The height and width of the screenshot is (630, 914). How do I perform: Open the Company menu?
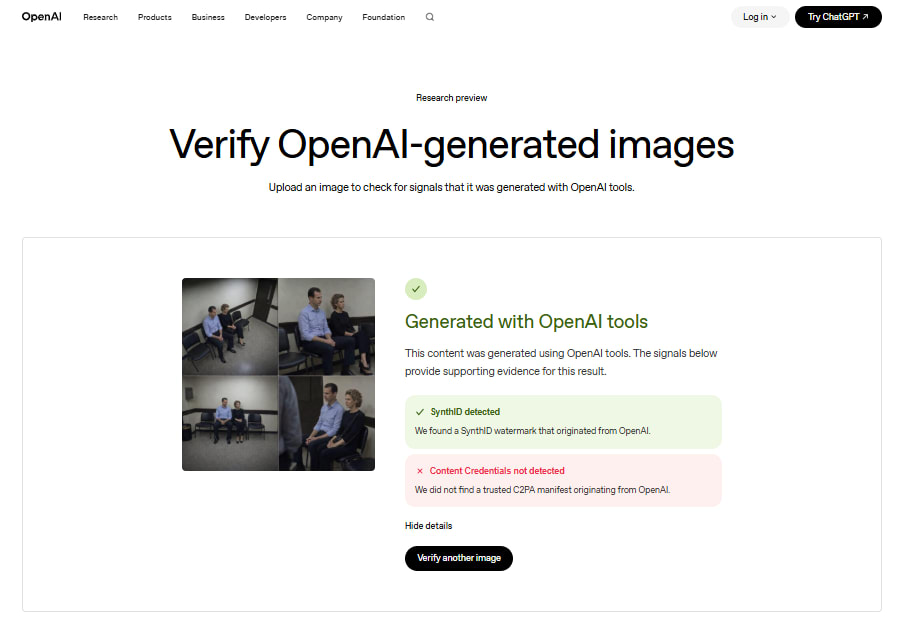pos(324,17)
